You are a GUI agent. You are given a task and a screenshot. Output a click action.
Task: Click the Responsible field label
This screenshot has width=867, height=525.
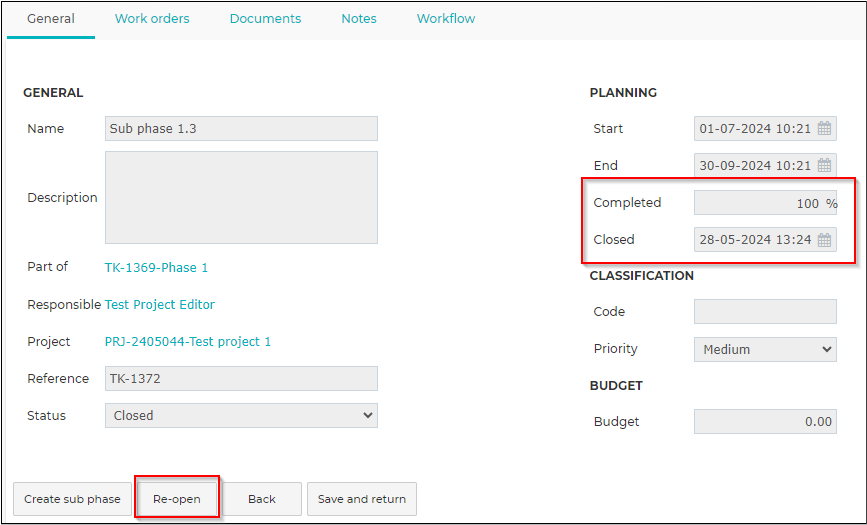click(x=64, y=305)
